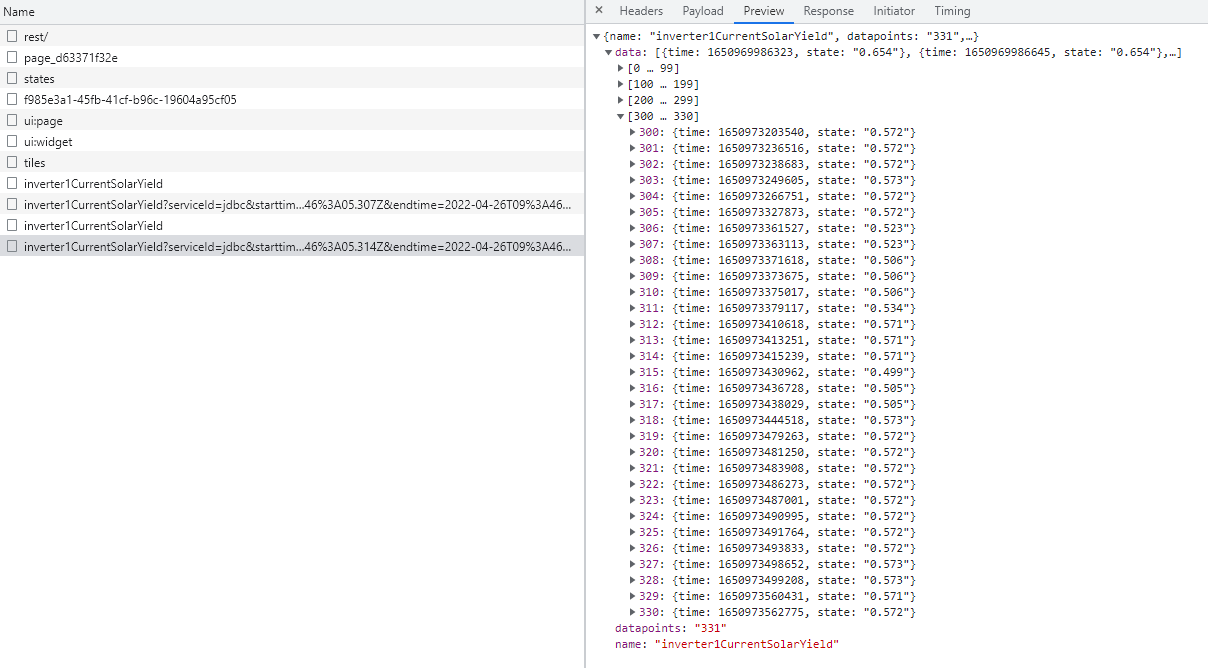Collapse the [300 … 330] data range
Viewport: 1208px width, 668px height.
pos(621,116)
